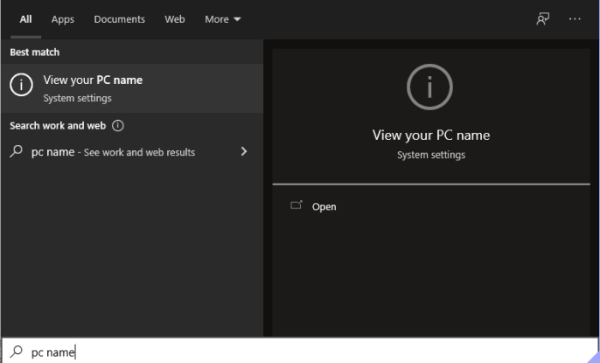Click the info icon next to Search work and web
600x363 pixels.
pos(118,125)
